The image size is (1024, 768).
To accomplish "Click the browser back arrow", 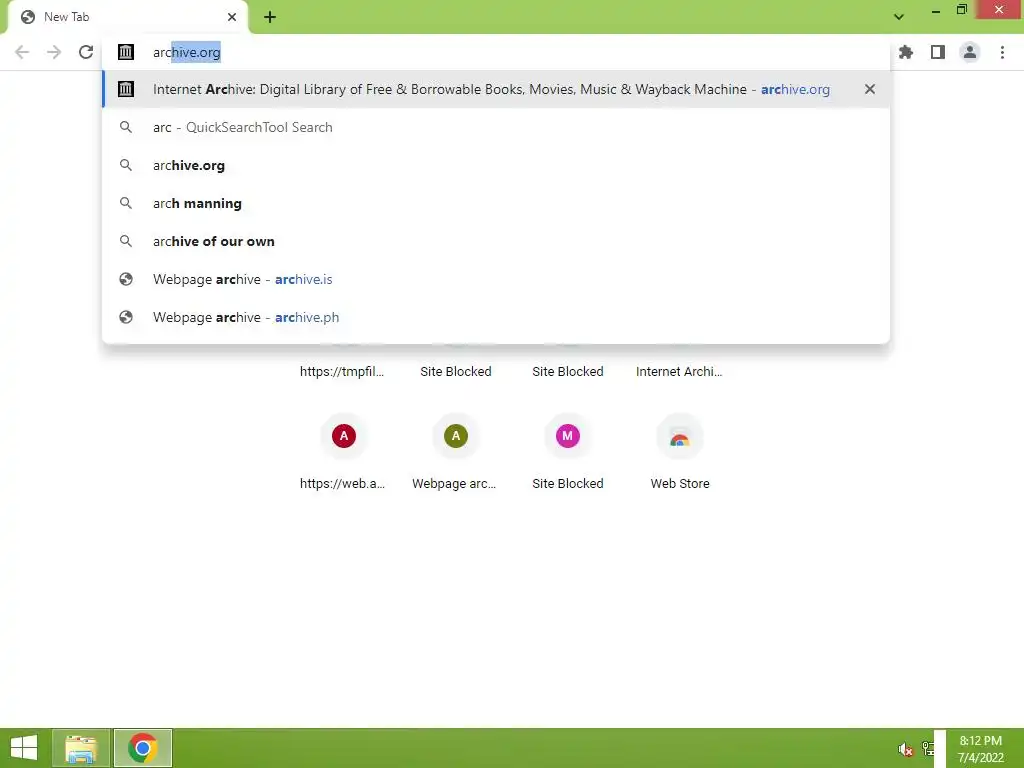I will [22, 52].
